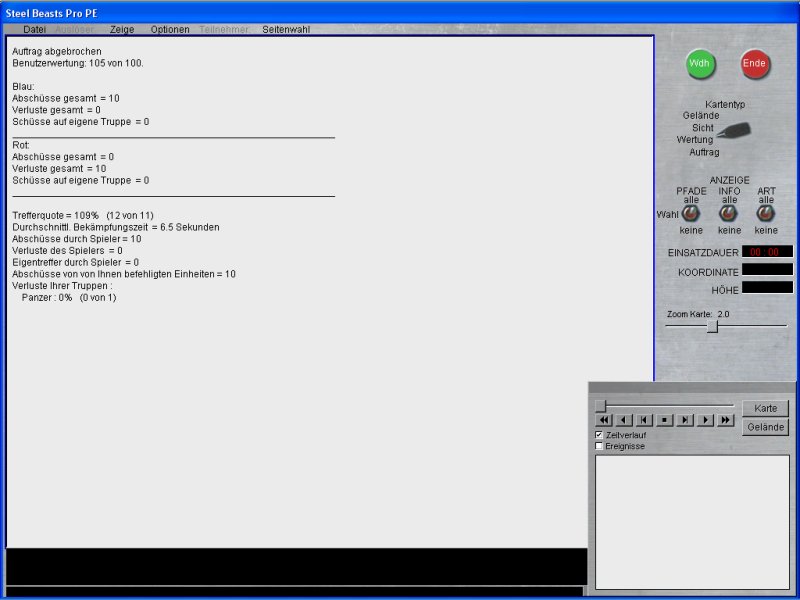Viewport: 800px width, 600px height.
Task: Toggle the ART display knob
Action: coord(766,213)
